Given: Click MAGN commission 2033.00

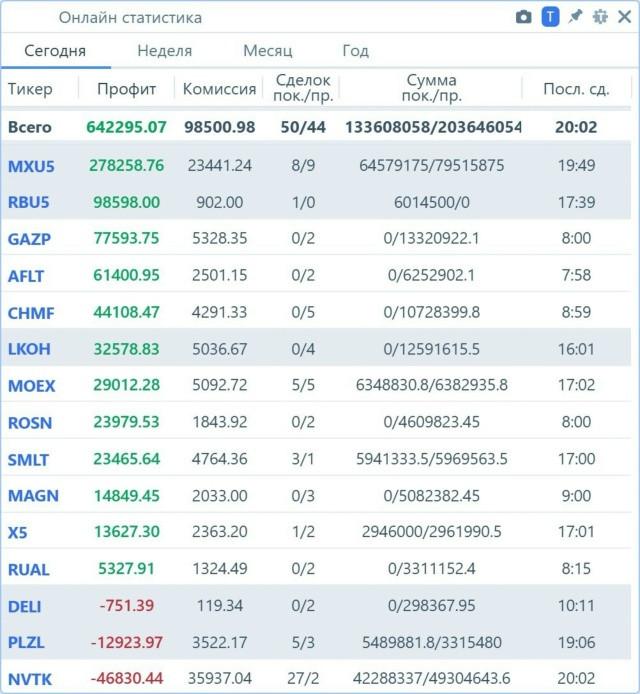Looking at the screenshot, I should tap(220, 496).
